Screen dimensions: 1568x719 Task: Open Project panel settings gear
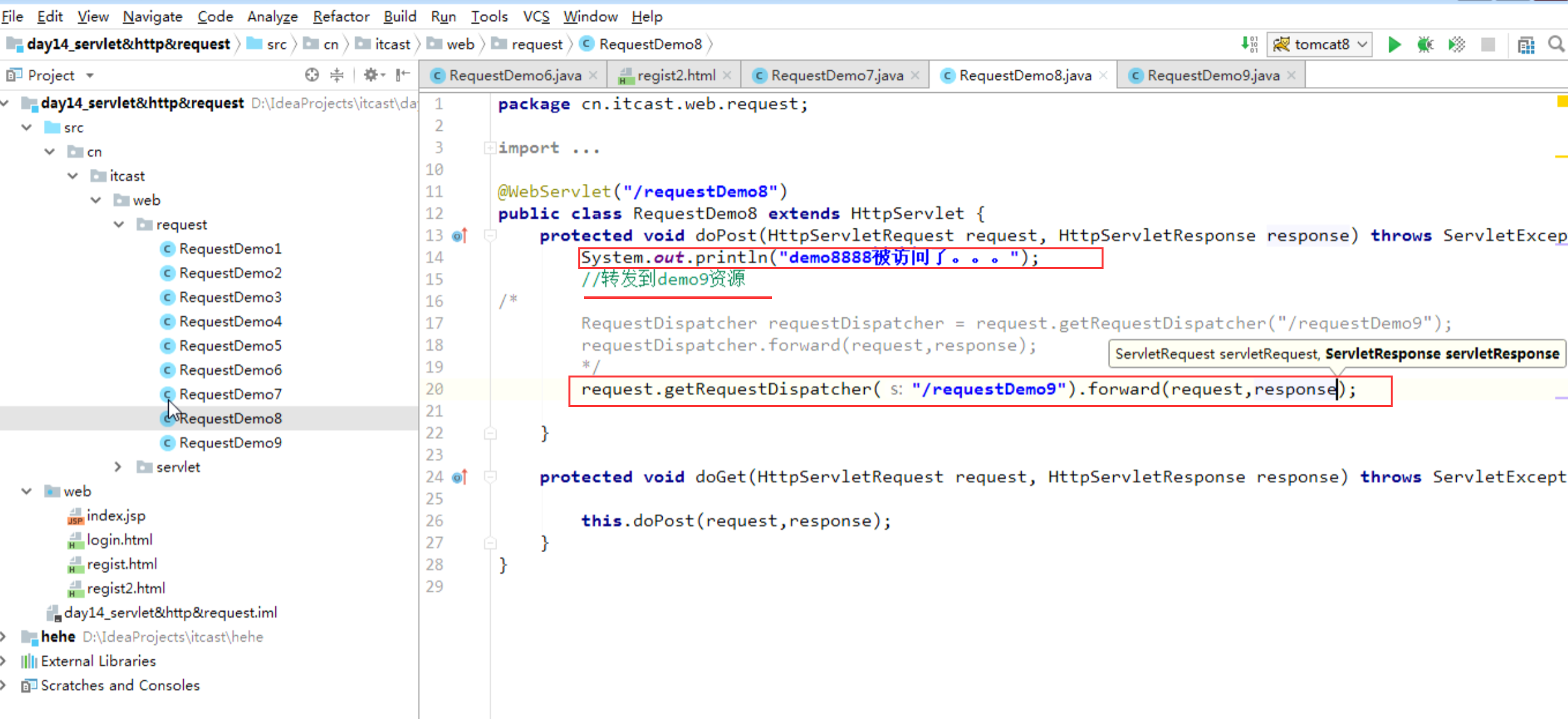click(x=371, y=75)
